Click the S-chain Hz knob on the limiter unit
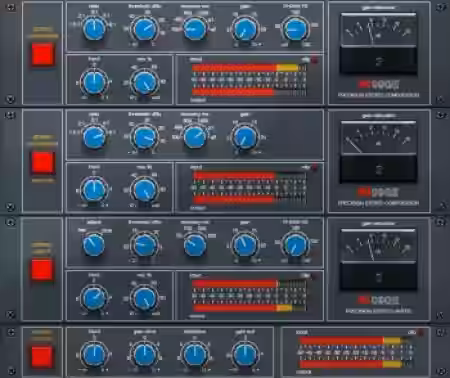The width and height of the screenshot is (450, 378). (x=296, y=245)
